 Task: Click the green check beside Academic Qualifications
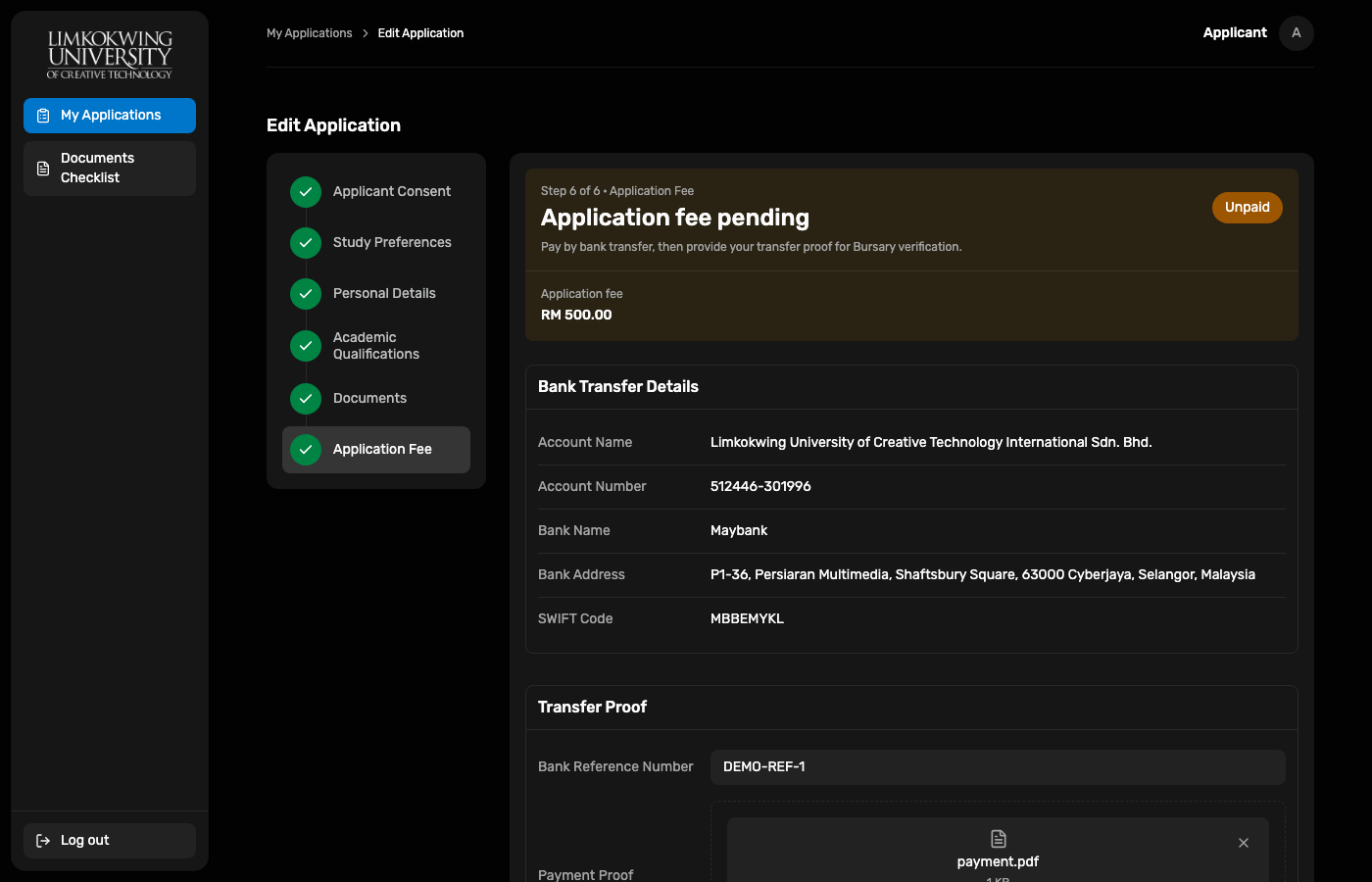point(306,346)
